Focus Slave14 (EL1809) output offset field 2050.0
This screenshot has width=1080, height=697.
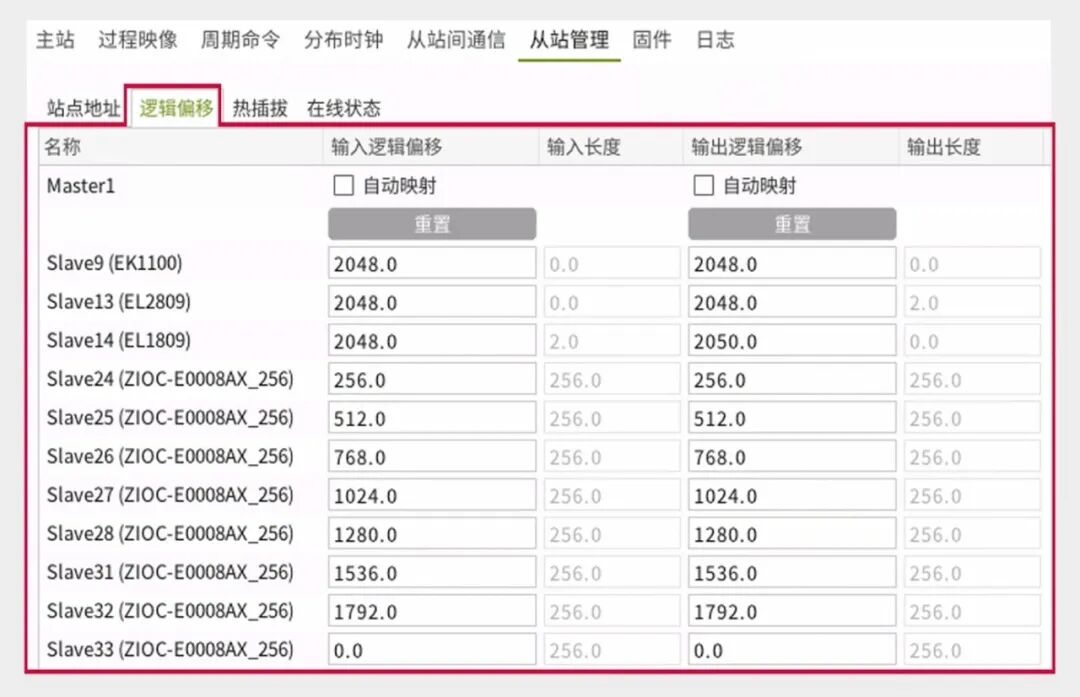click(x=792, y=340)
